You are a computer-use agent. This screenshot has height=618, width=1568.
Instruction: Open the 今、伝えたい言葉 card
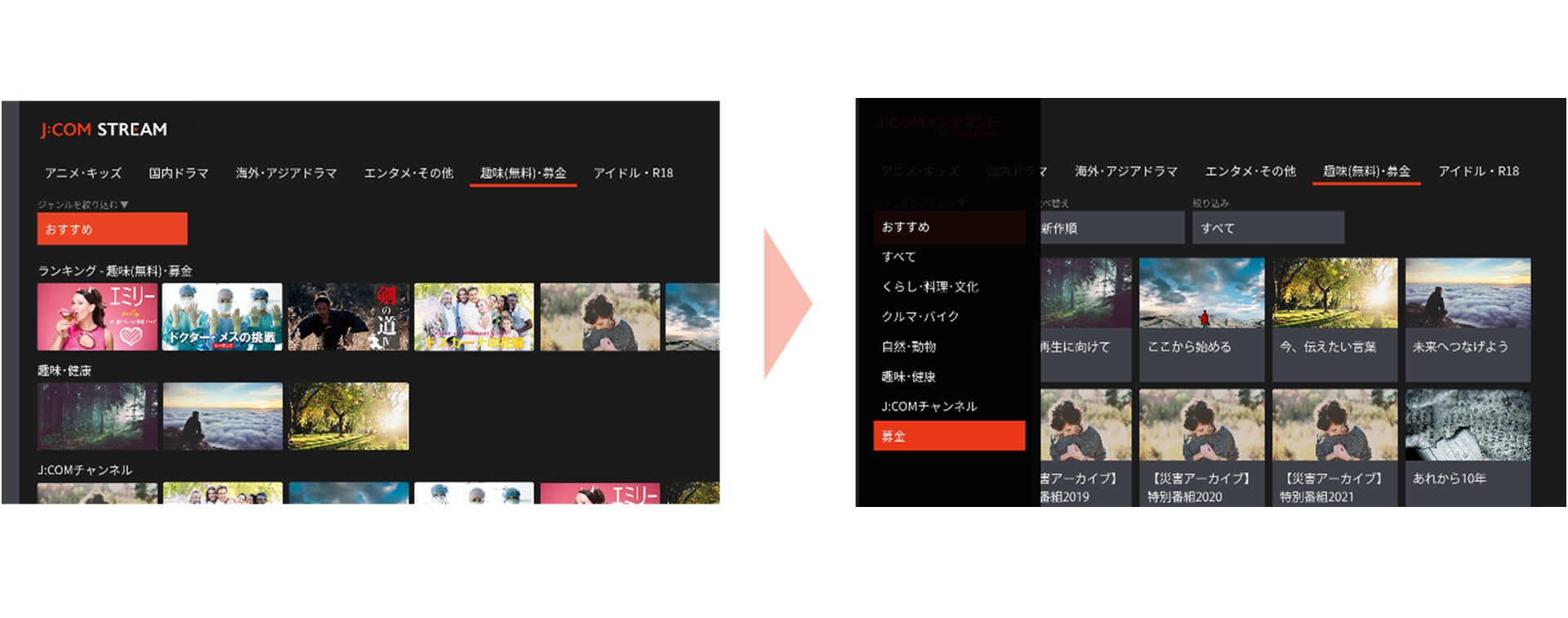1334,320
